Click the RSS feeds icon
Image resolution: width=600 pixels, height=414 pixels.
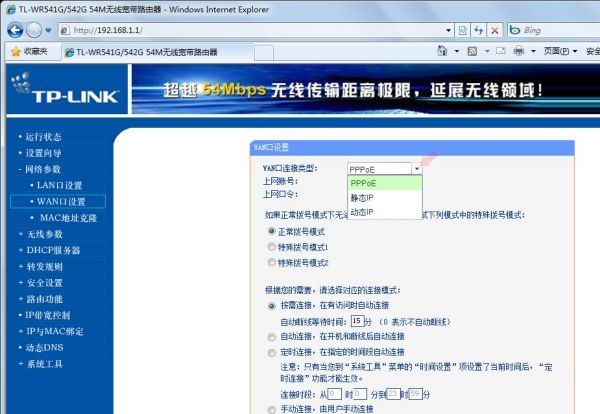click(472, 51)
